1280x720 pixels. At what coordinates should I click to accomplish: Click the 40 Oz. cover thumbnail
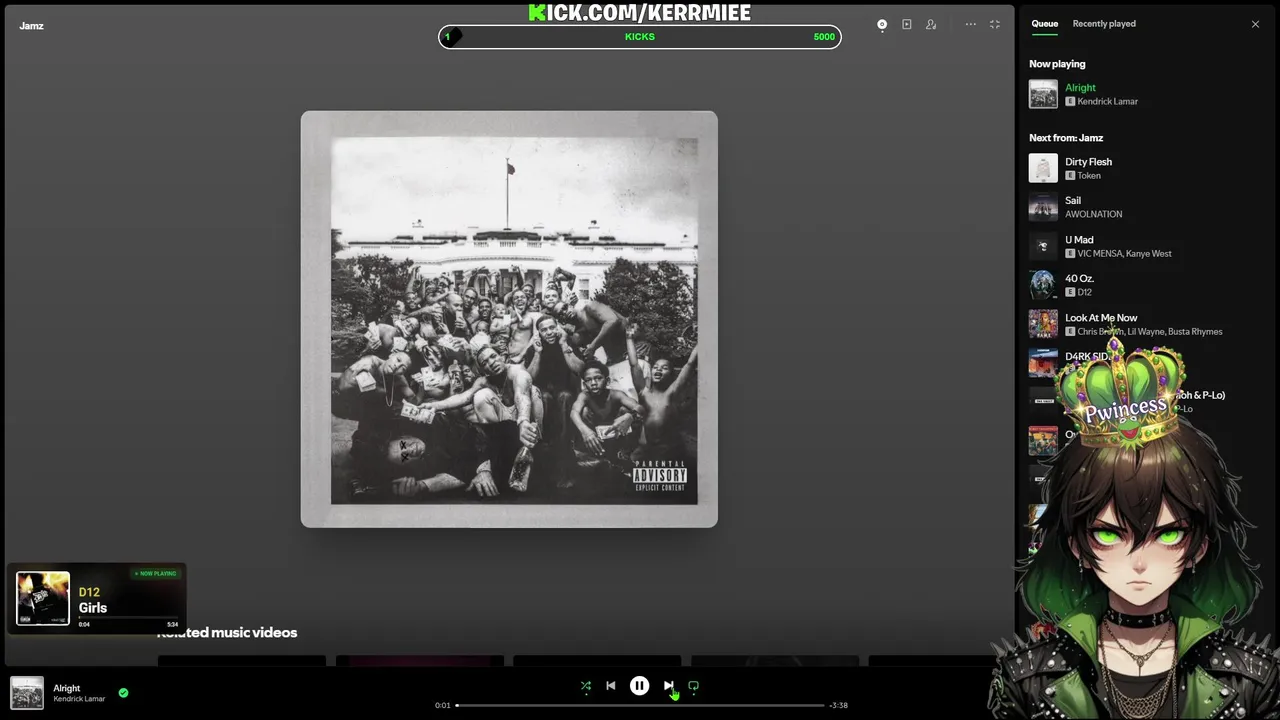(1043, 285)
